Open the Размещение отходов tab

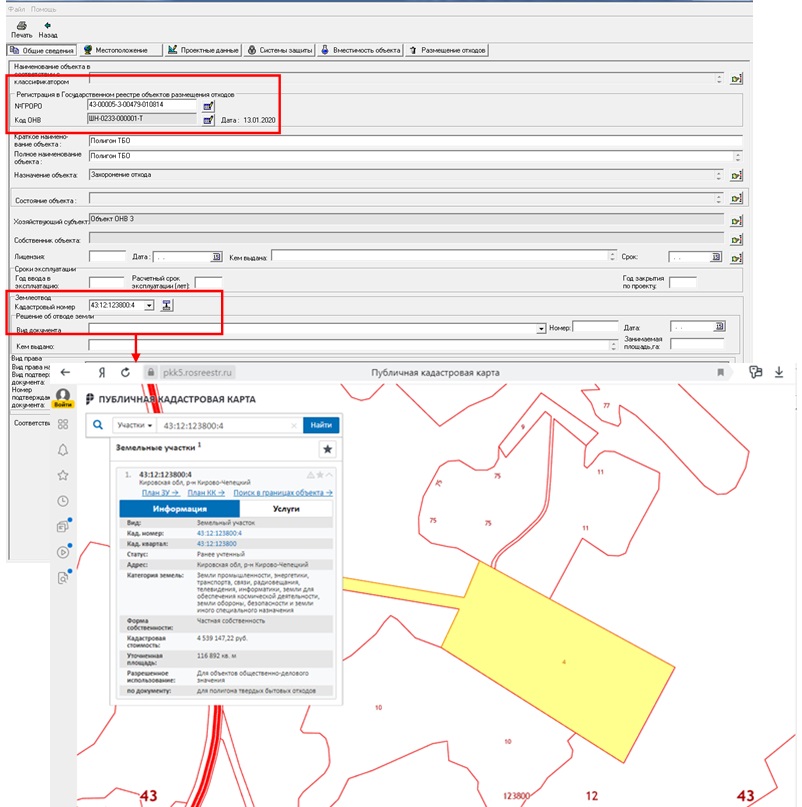click(450, 49)
